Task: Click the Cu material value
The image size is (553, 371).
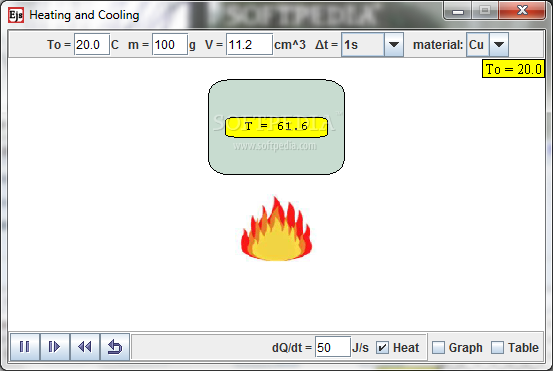Action: click(478, 45)
